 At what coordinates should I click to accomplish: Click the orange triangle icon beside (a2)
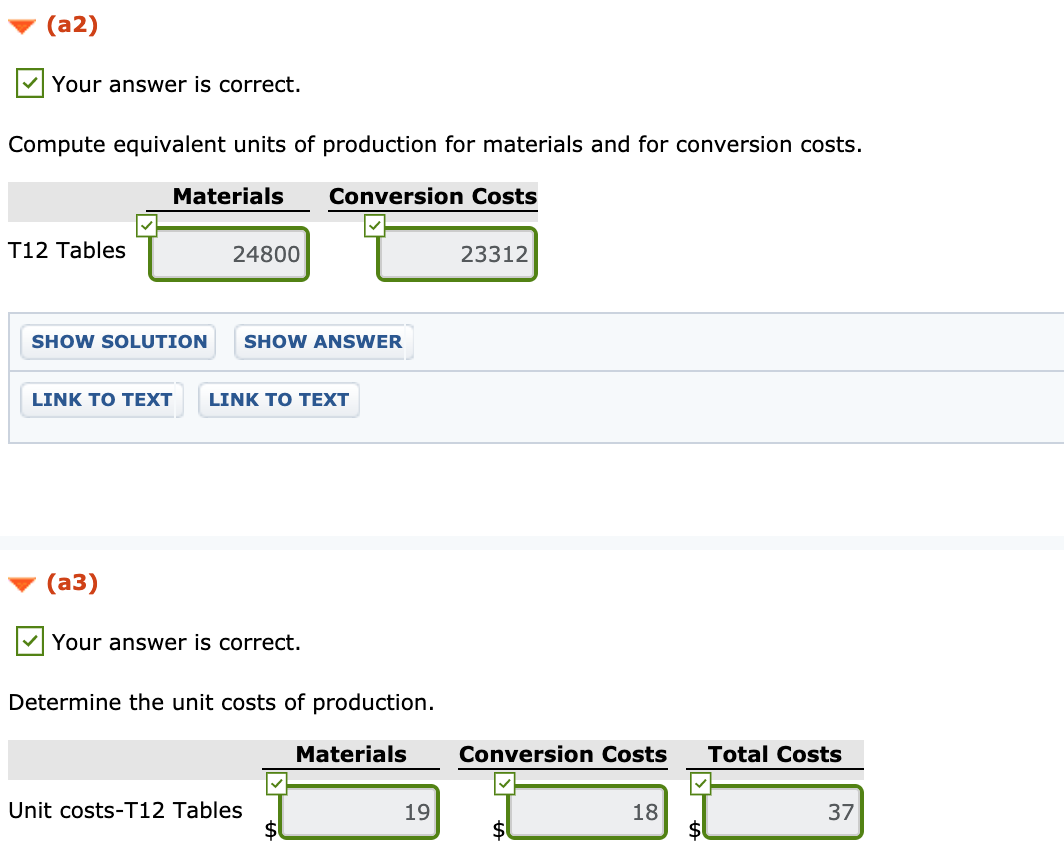21,26
